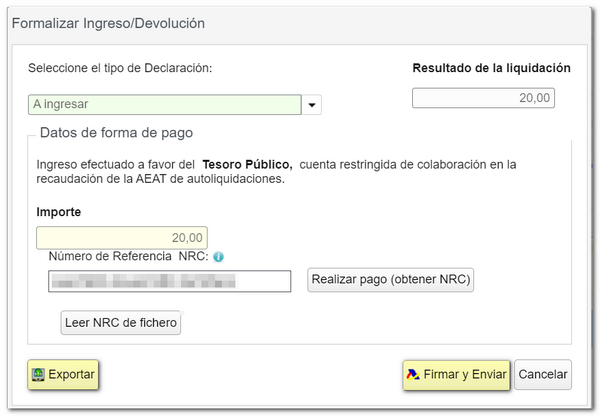Screen dimensions: 600x416
Task: Click the export icon on the Exportar button
Action: click(x=39, y=375)
